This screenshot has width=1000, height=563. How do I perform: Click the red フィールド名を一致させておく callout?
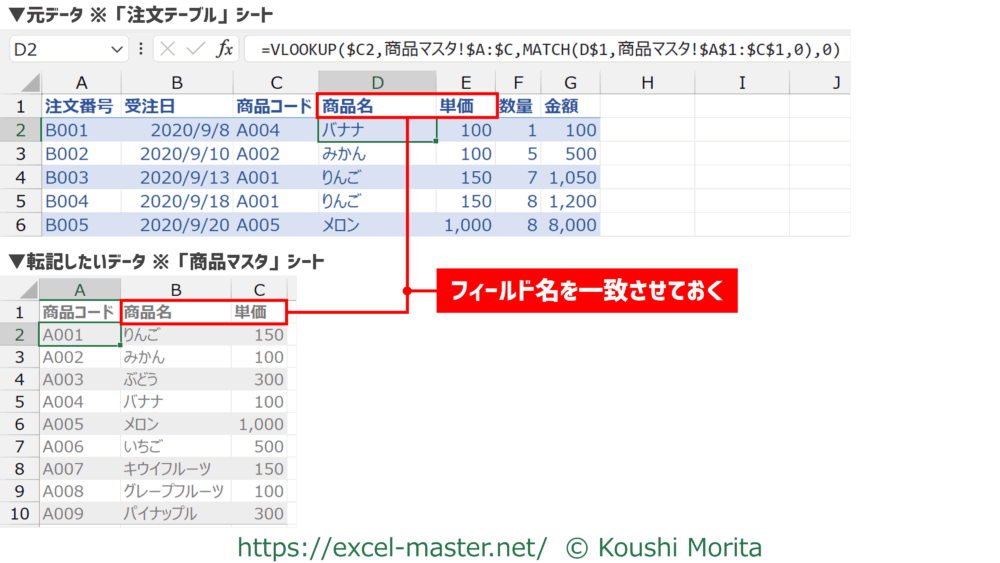pyautogui.click(x=587, y=291)
